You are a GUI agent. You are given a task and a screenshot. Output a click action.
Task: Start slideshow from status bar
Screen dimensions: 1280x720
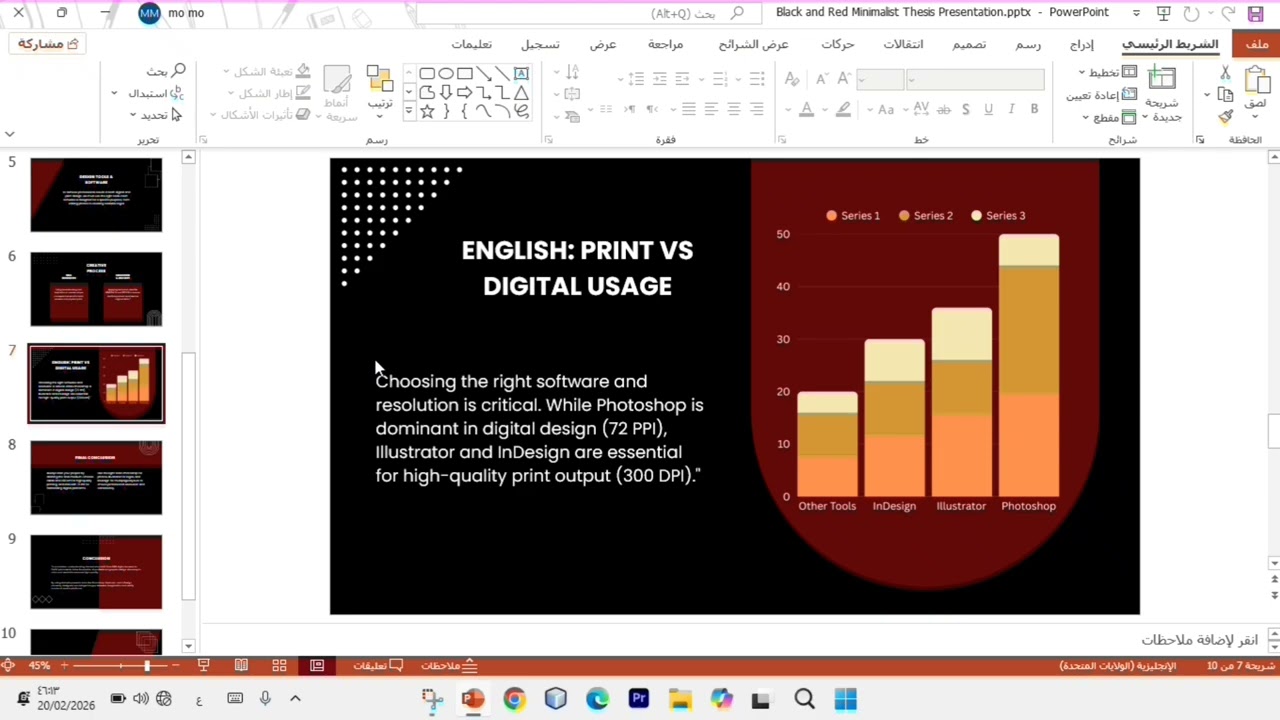pyautogui.click(x=203, y=665)
